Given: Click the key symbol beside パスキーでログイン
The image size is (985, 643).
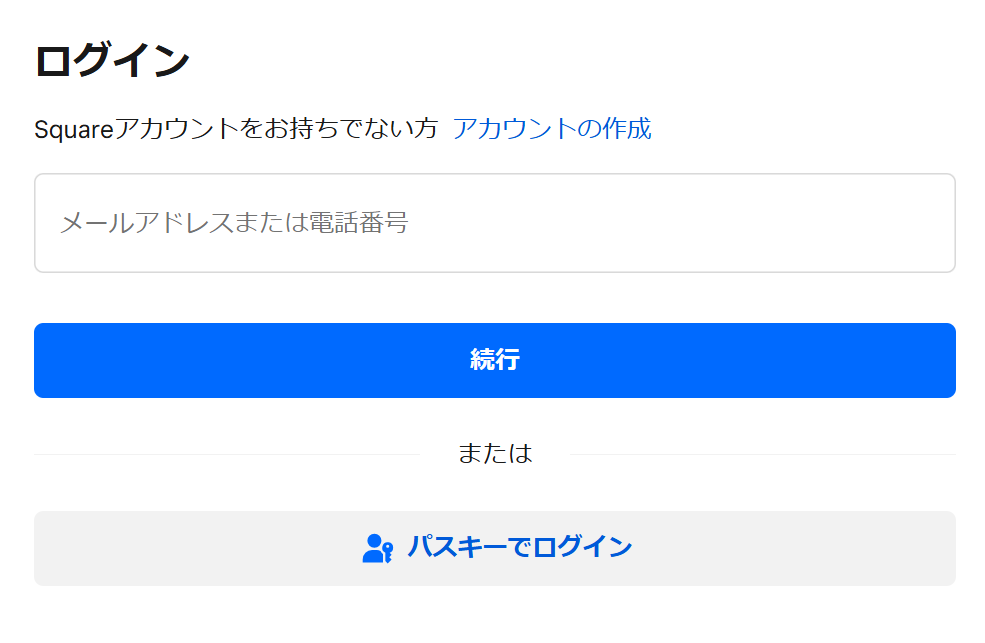Looking at the screenshot, I should pos(385,555).
